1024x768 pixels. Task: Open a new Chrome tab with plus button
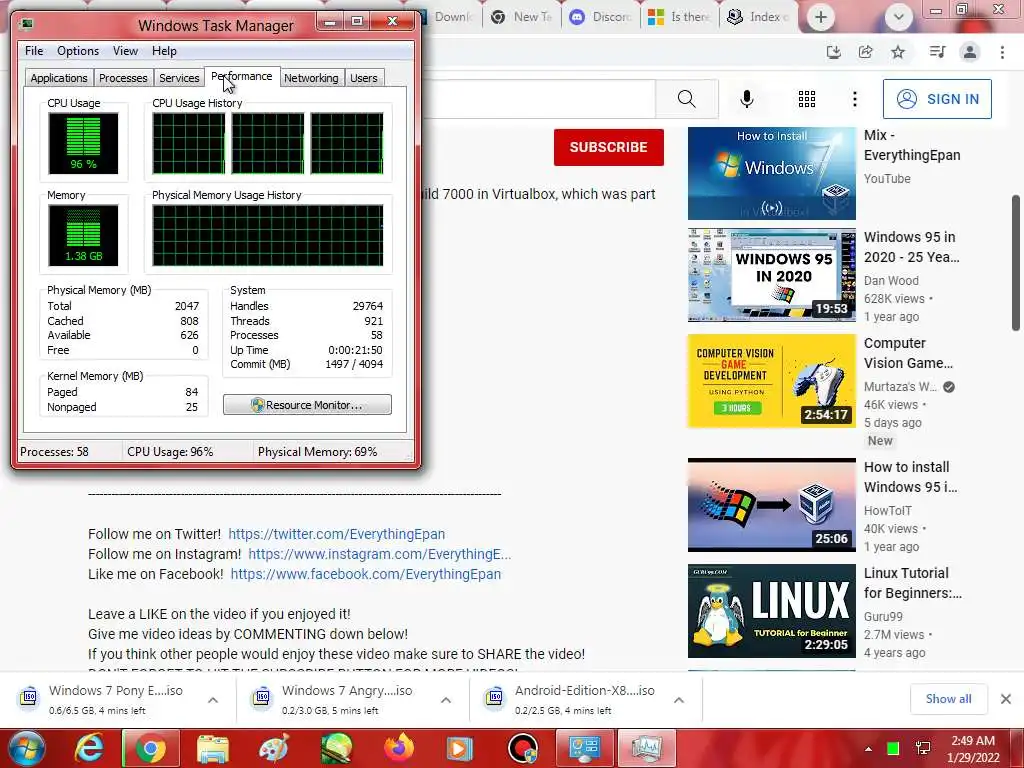821,17
